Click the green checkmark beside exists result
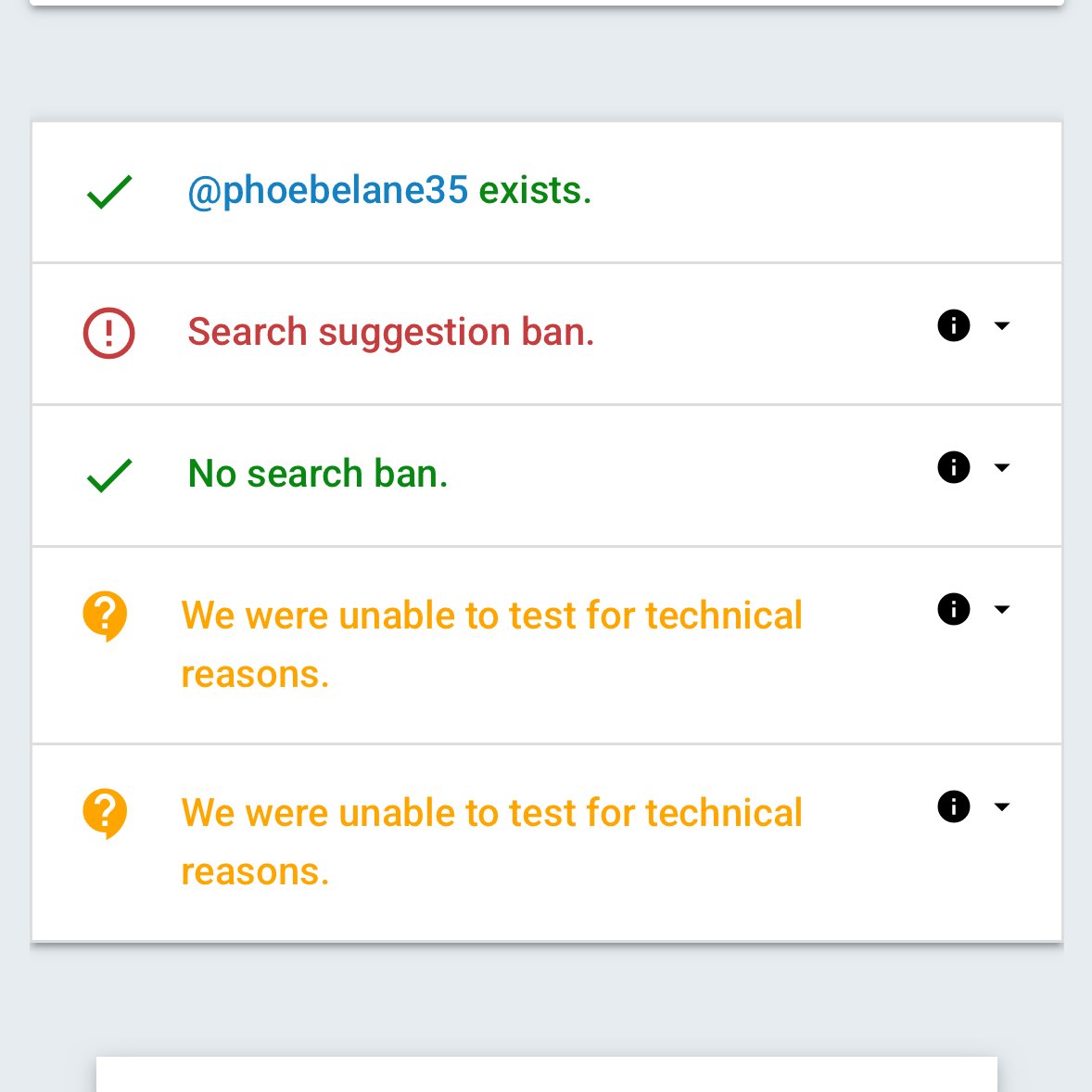Screen dimensions: 1092x1092 click(x=109, y=192)
